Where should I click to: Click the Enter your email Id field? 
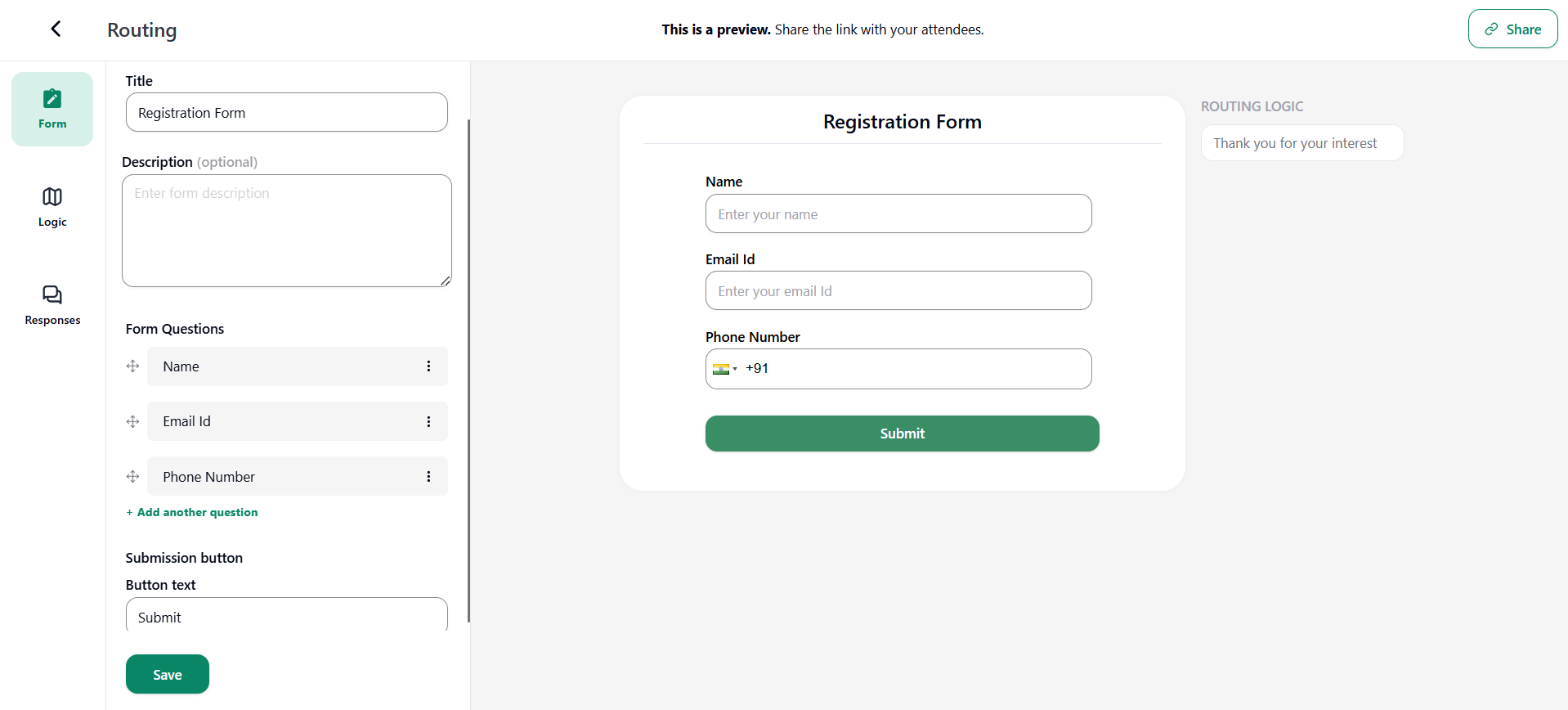coord(898,291)
